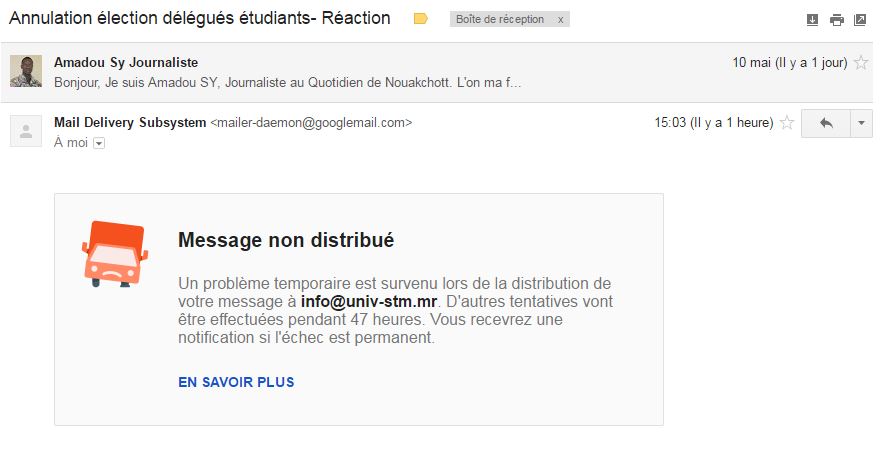Click the expand all messages icon
Image resolution: width=885 pixels, height=450 pixels.
click(812, 20)
